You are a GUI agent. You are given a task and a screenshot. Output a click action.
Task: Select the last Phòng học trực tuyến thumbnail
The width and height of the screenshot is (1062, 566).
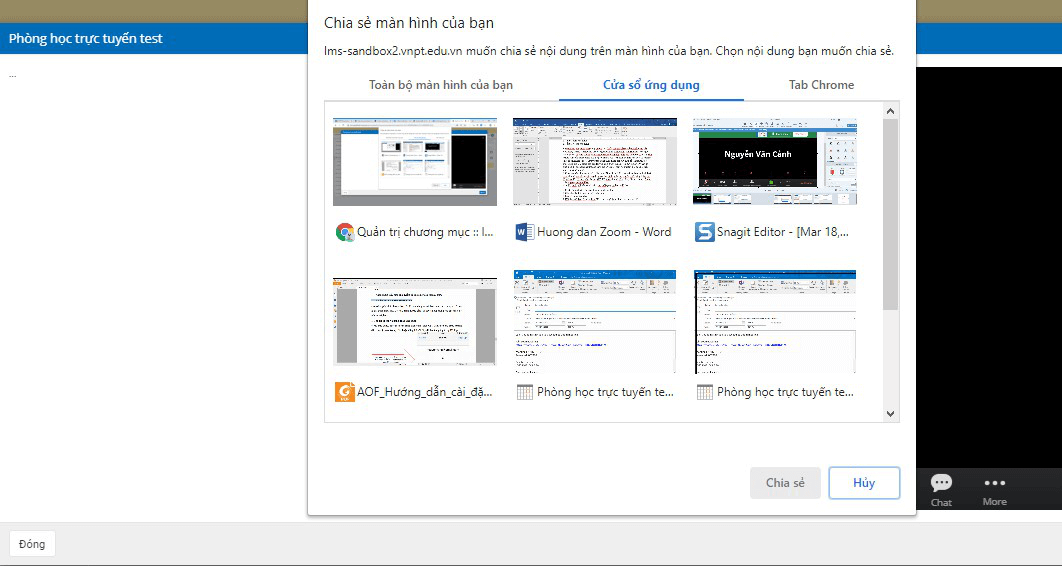(774, 321)
